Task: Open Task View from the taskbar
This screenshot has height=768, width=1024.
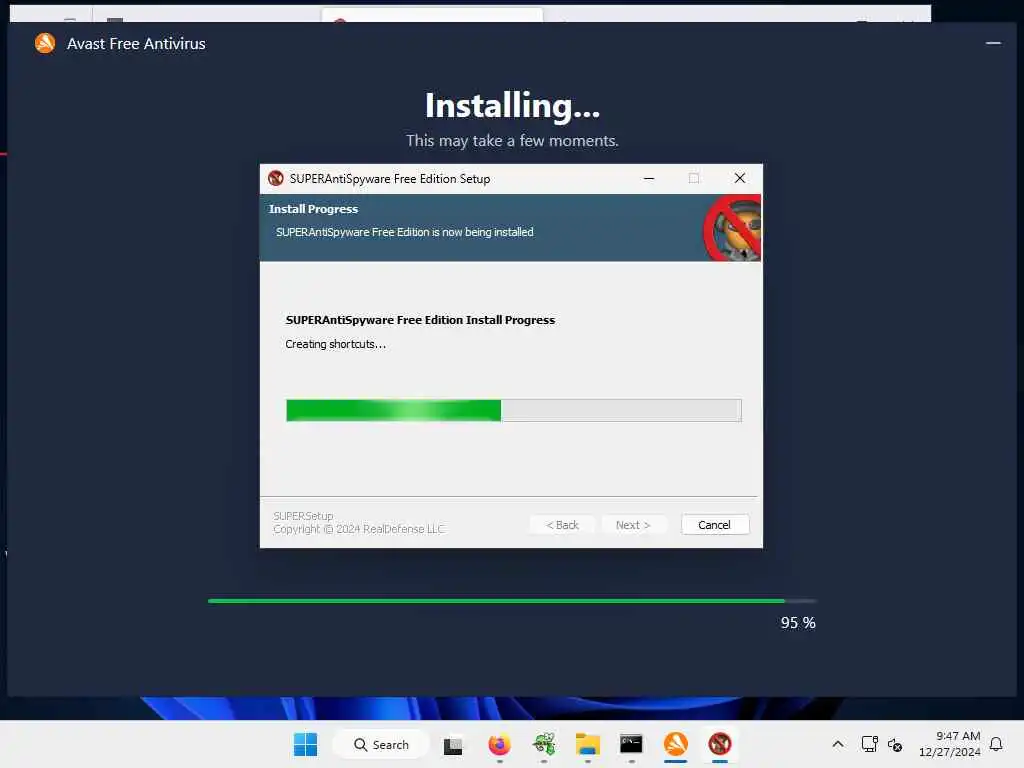Action: pyautogui.click(x=453, y=745)
